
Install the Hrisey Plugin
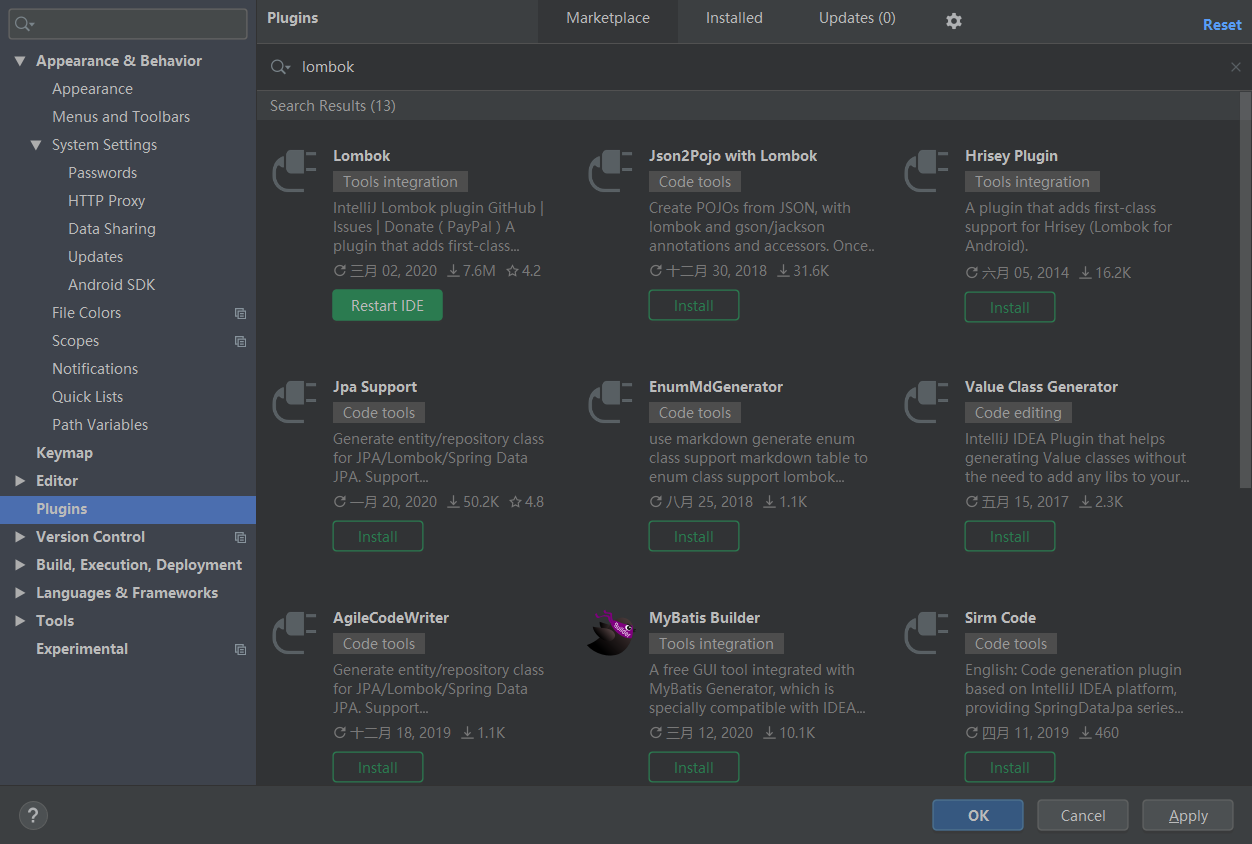click(x=1010, y=307)
